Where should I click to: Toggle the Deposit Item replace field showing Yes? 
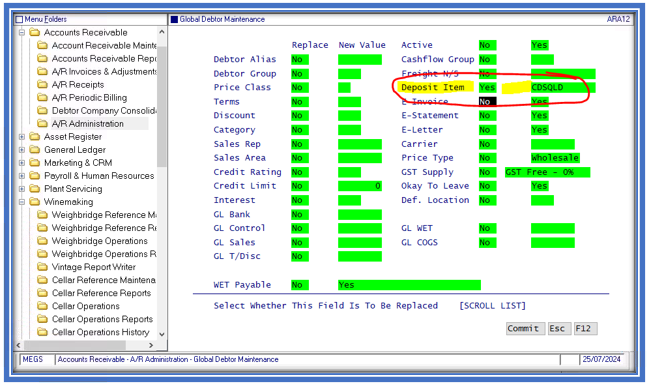(x=487, y=87)
